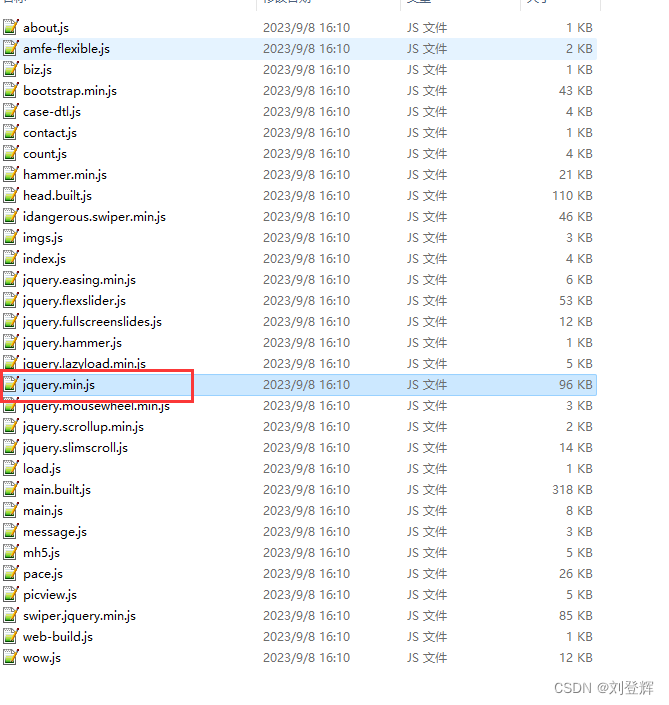Click the jquery.slimscroll.js file icon
Screen dimensions: 669x705
[x=11, y=448]
